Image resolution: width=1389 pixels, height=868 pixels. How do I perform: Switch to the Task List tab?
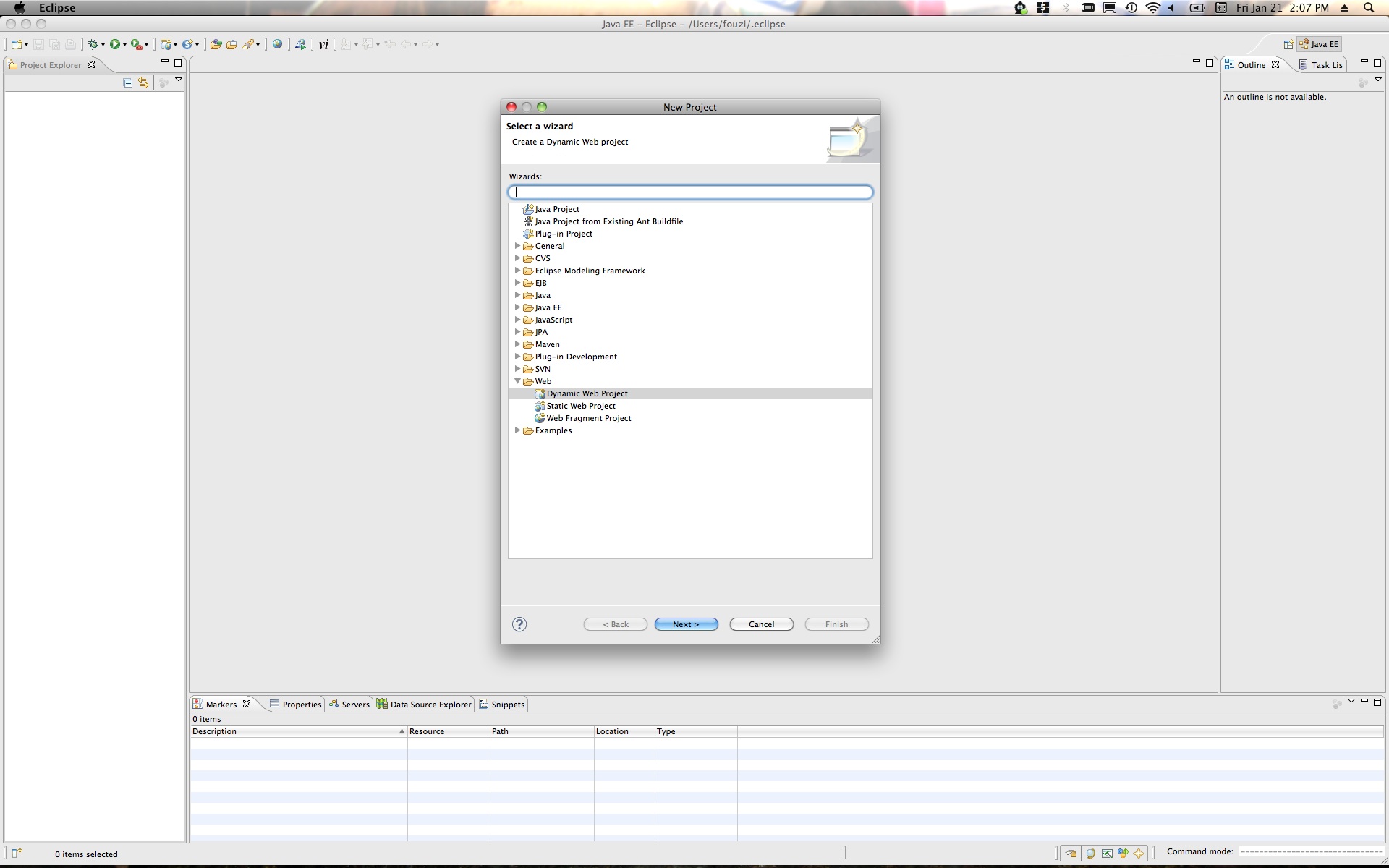click(1321, 65)
